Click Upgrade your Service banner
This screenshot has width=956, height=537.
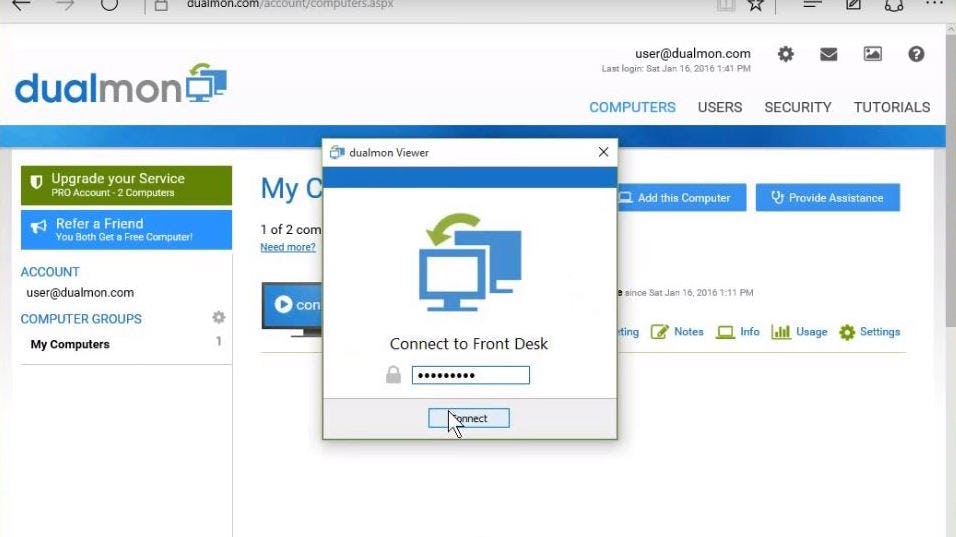[126, 185]
